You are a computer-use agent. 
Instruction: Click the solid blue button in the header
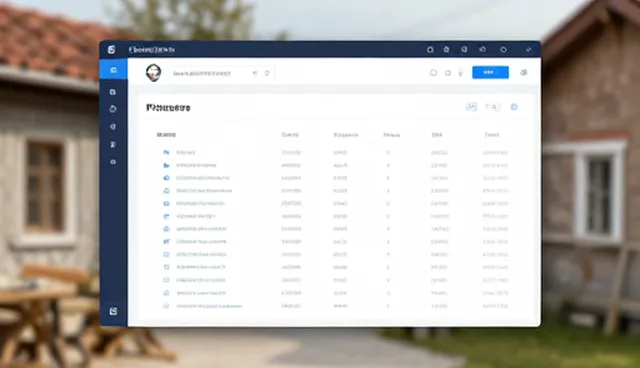click(490, 73)
